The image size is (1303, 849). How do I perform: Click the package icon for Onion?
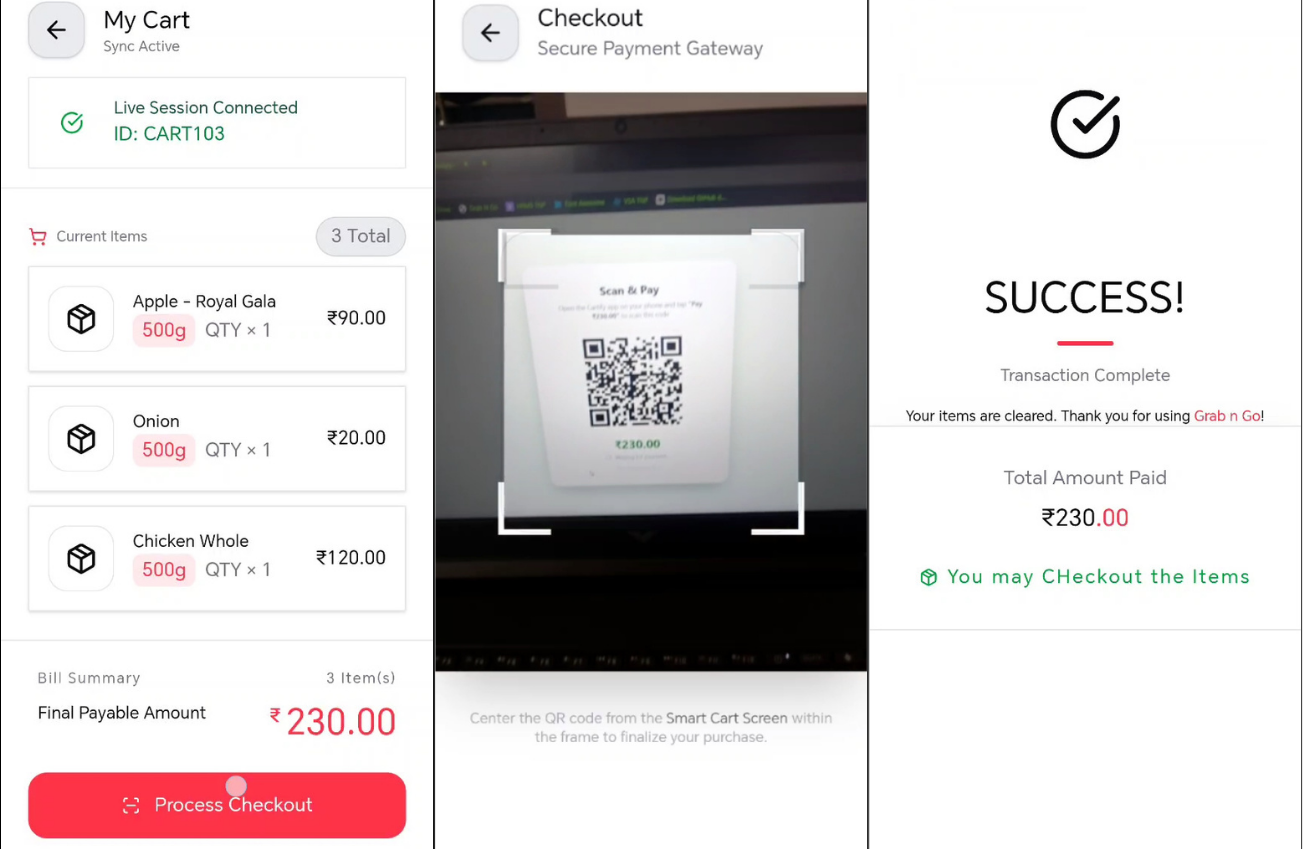[x=80, y=438]
